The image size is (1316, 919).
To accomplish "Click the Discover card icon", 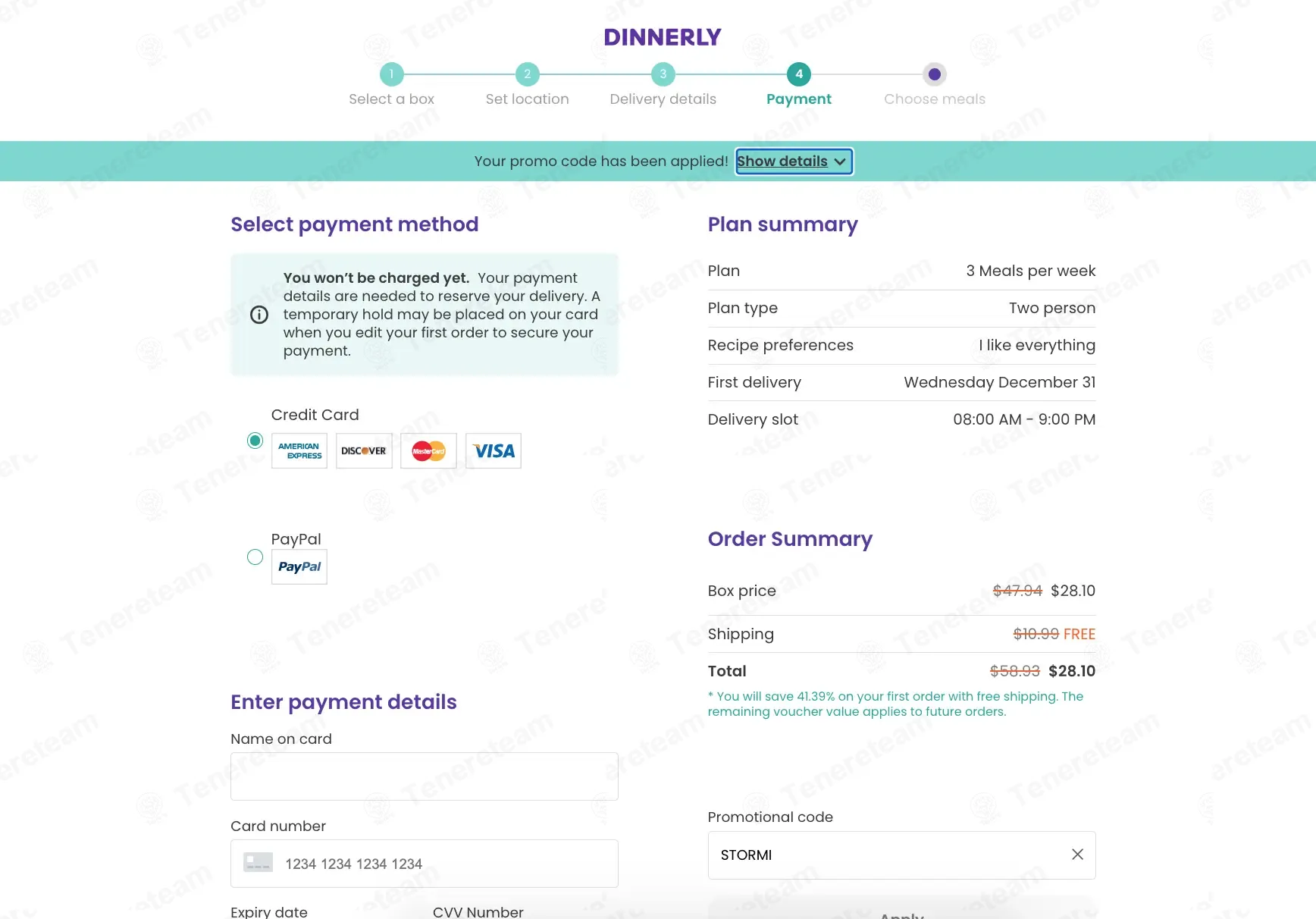I will [364, 450].
